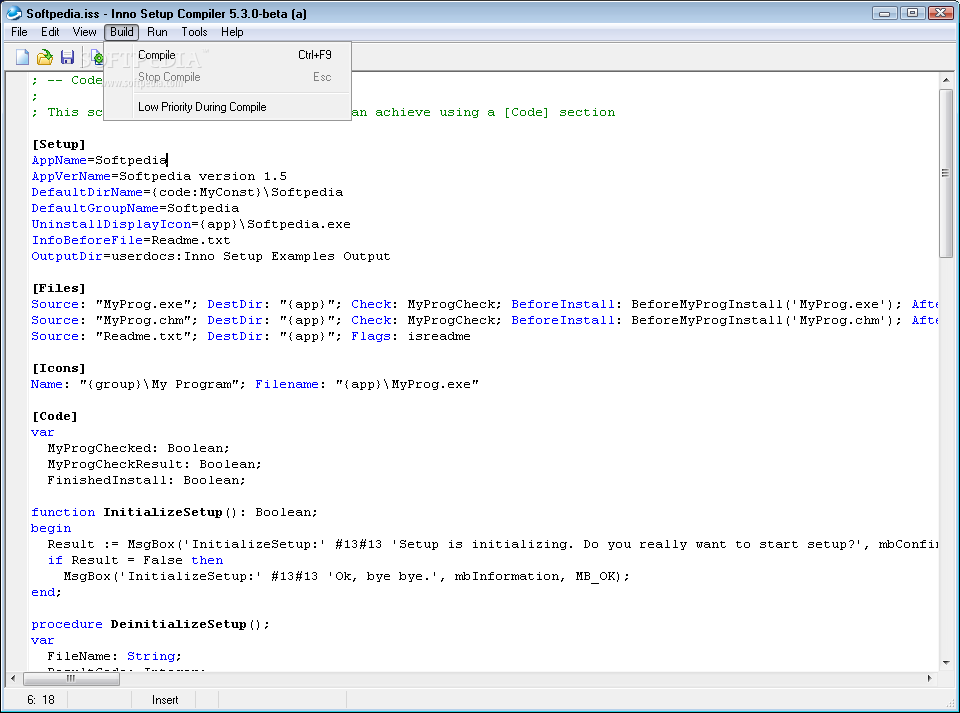Screen dimensions: 960x713
Task: Click the 'if Result = False then' line
Action: click(135, 560)
